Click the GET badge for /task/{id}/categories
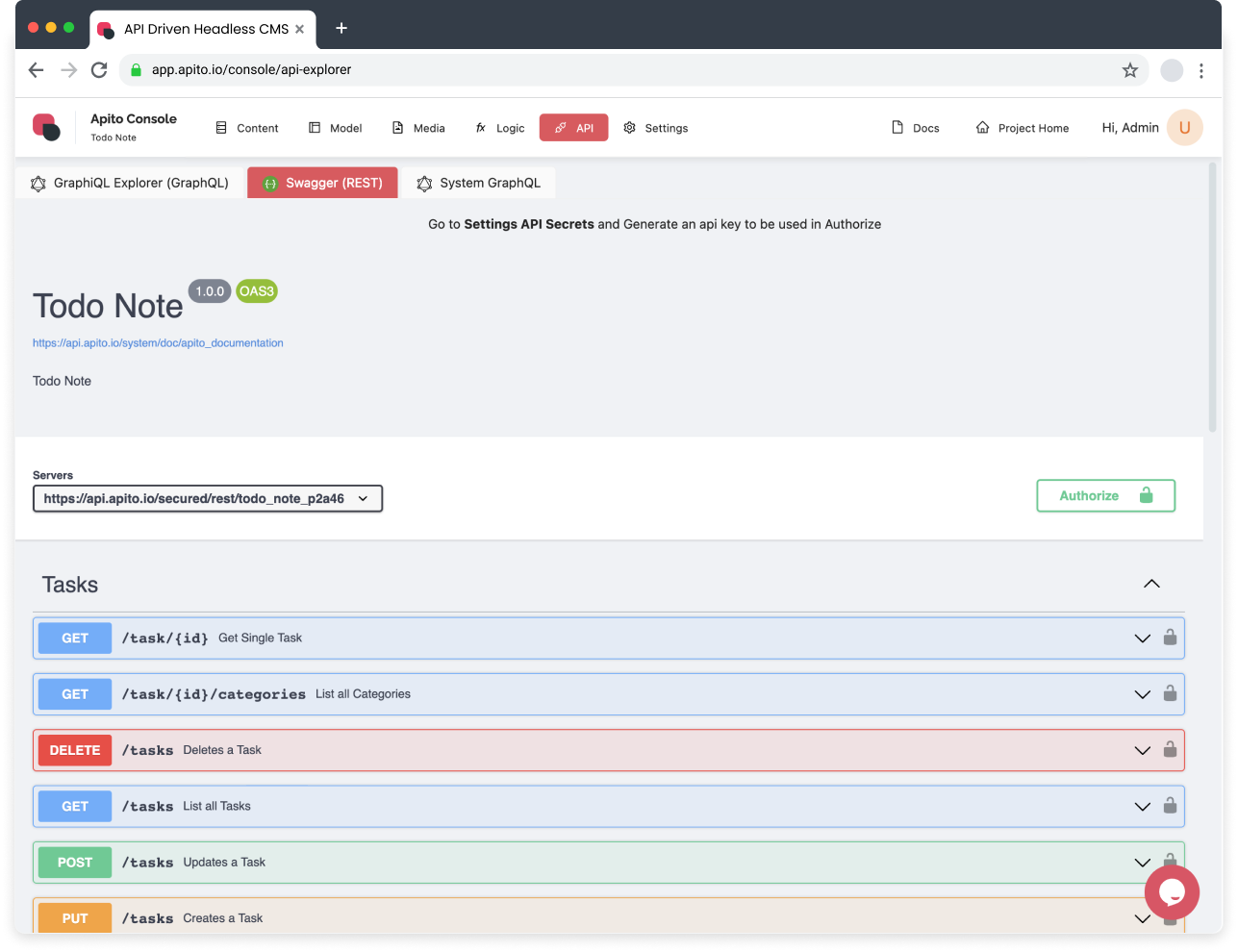Image resolution: width=1238 pixels, height=952 pixels. click(x=75, y=694)
